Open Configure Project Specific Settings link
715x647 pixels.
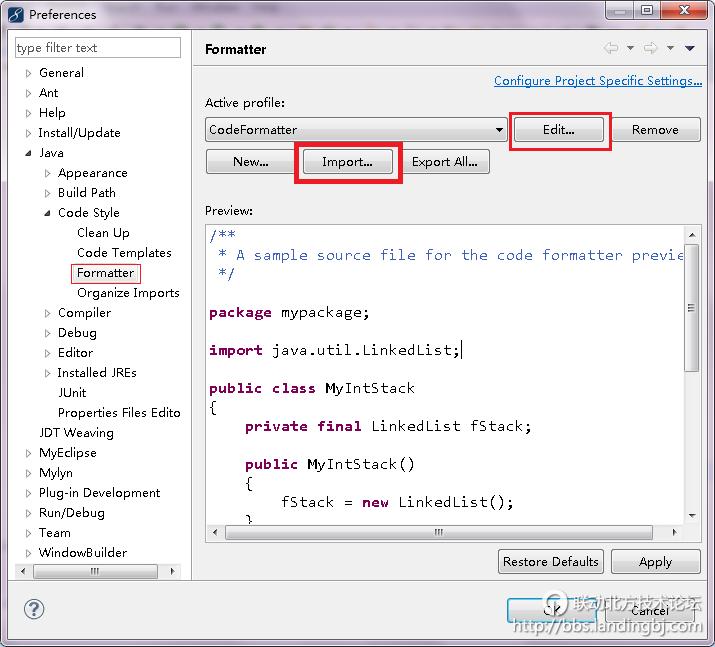tap(597, 81)
